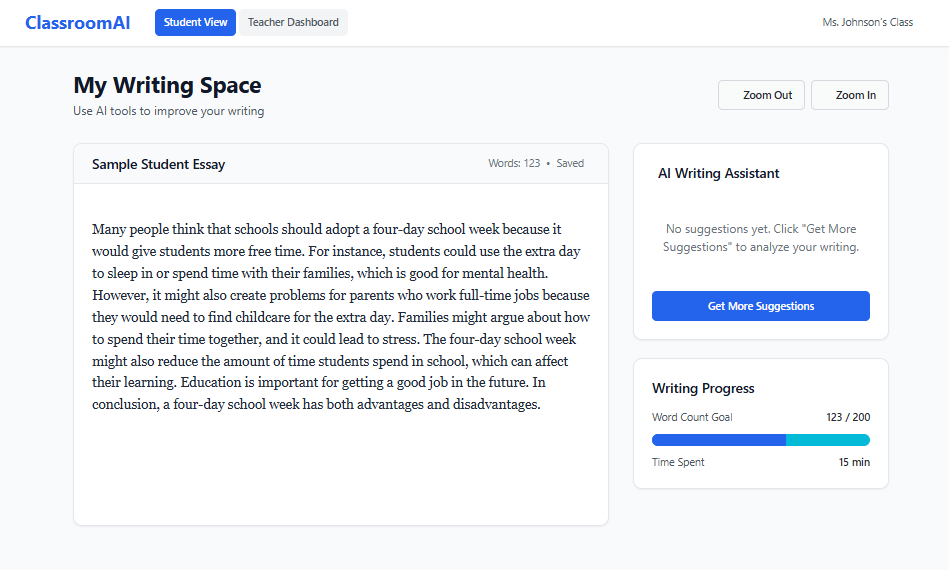The height and width of the screenshot is (570, 949).
Task: Click the Zoom Out button
Action: pos(761,95)
